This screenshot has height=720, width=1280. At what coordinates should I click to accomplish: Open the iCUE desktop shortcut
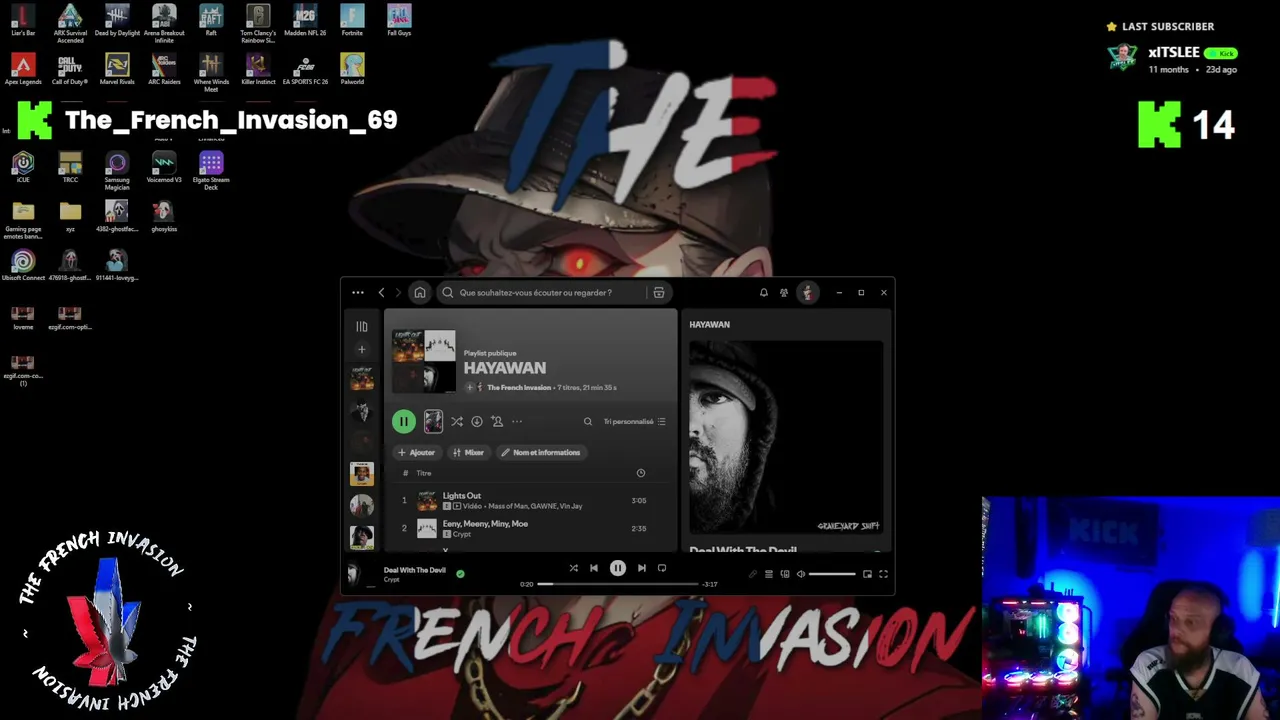pos(23,167)
